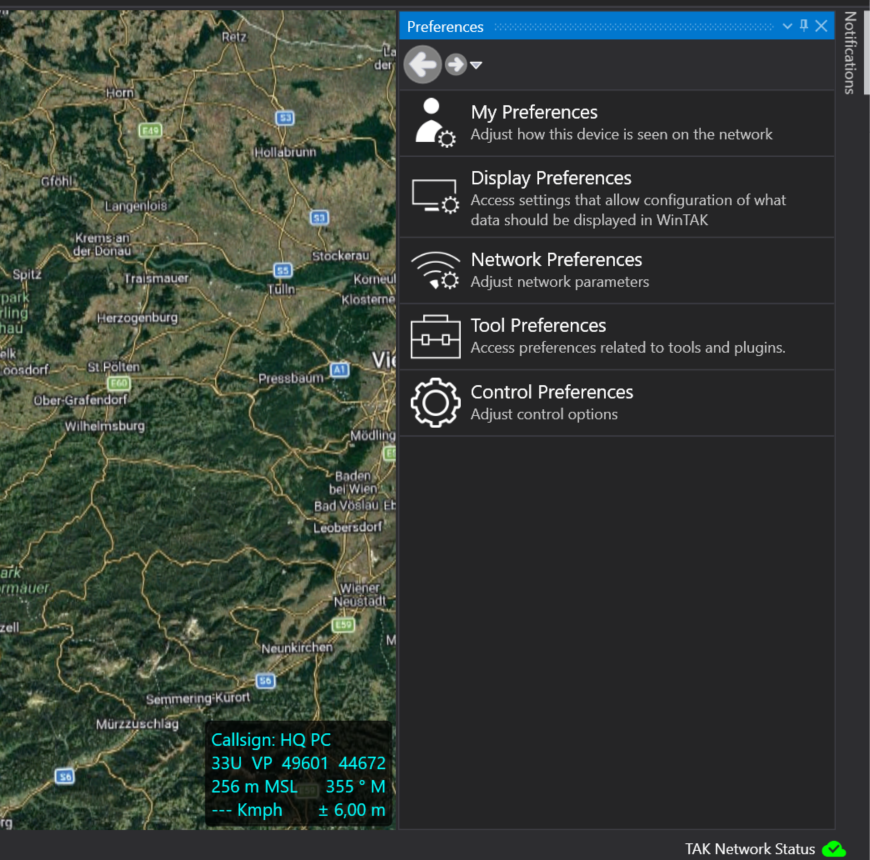
Task: Click the Display Preferences monitor icon
Action: pos(435,196)
